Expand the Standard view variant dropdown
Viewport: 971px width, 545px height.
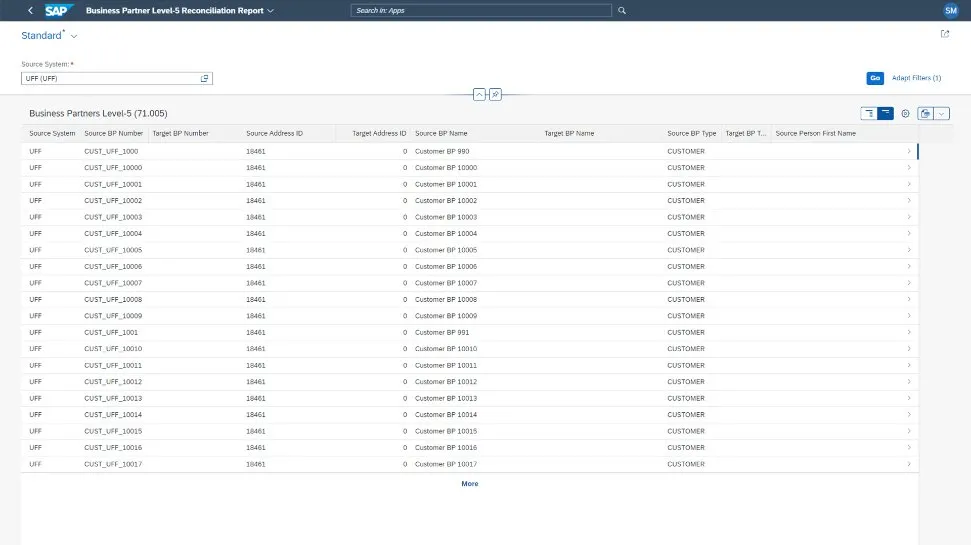point(74,36)
